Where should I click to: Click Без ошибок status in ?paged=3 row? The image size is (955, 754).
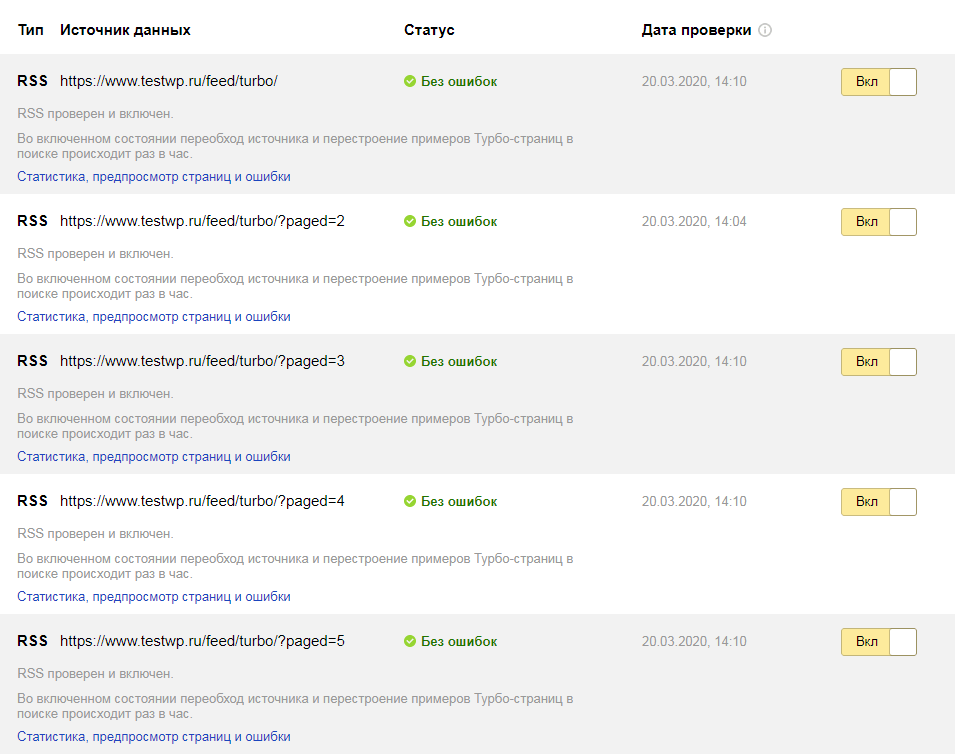[x=459, y=361]
